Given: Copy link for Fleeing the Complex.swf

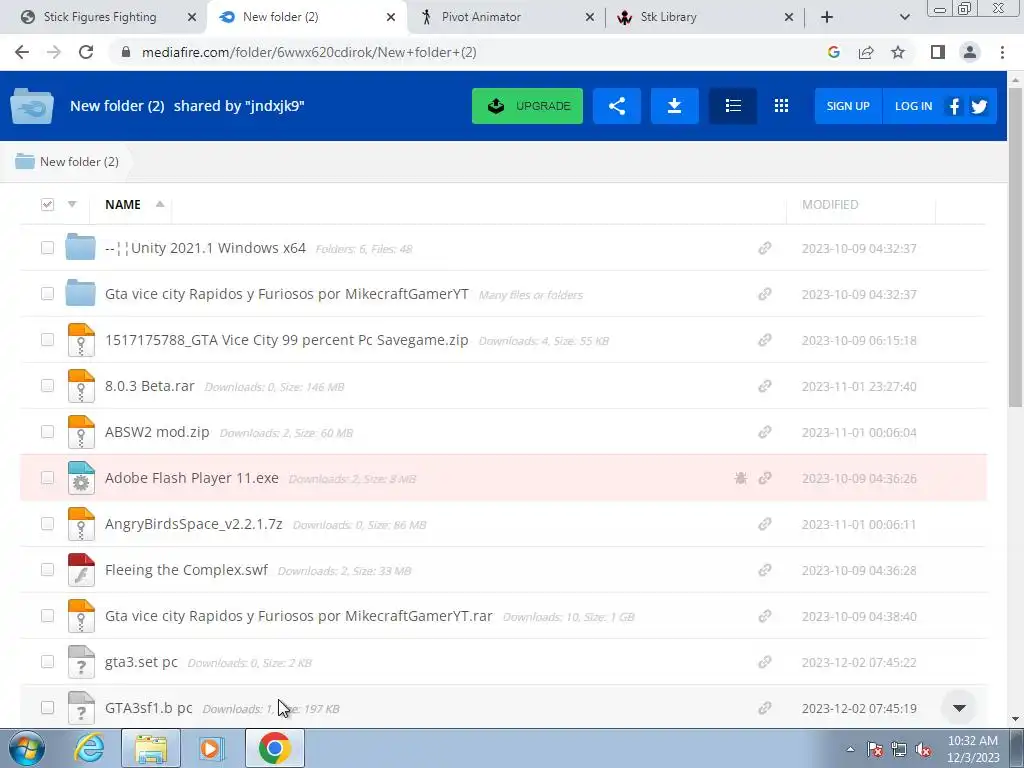Looking at the screenshot, I should pos(765,570).
